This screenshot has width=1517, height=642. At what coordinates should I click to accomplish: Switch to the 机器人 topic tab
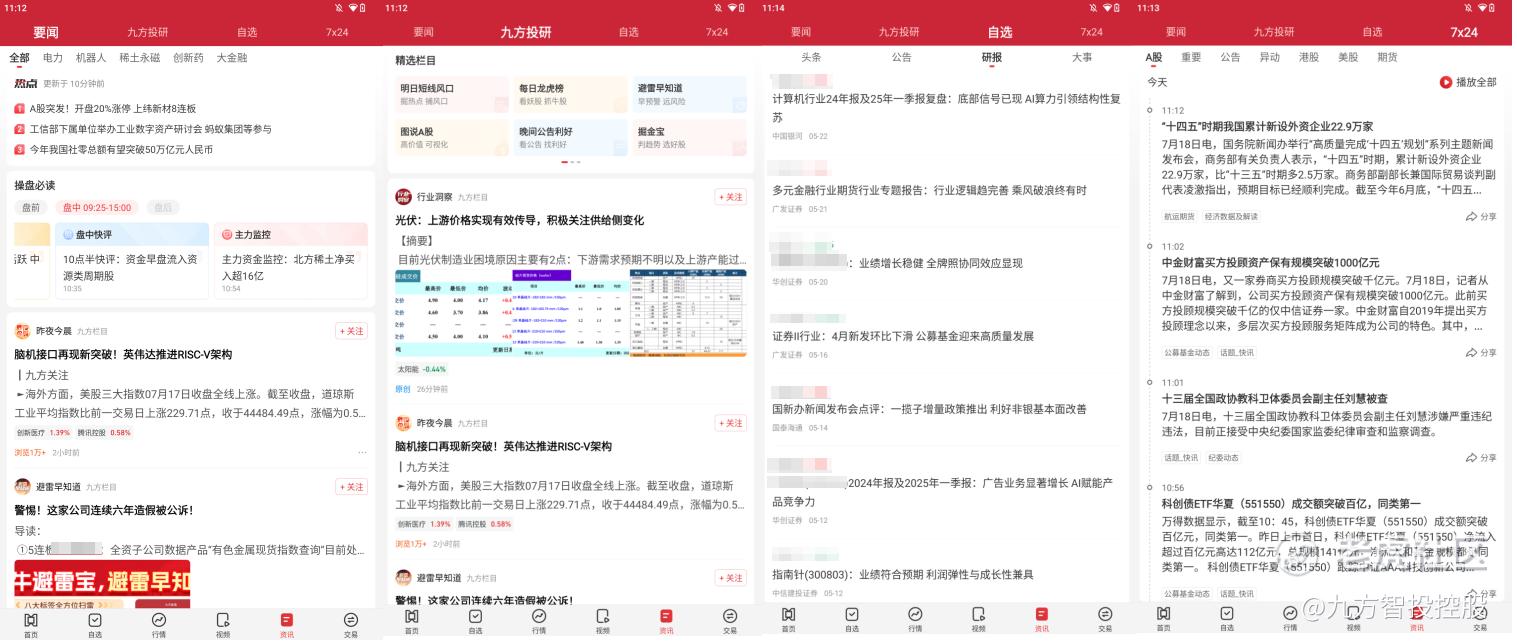[x=91, y=58]
